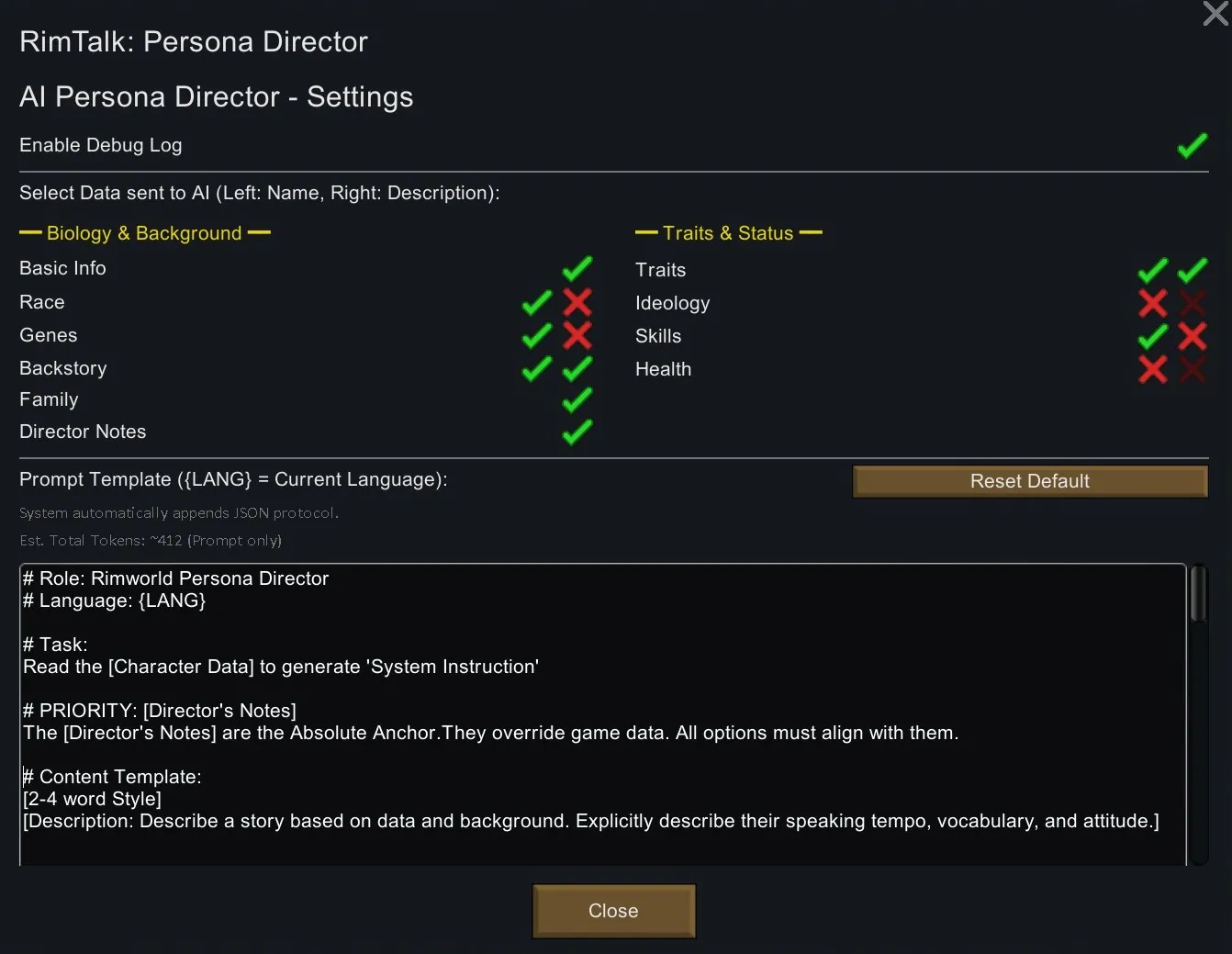The height and width of the screenshot is (954, 1232).
Task: Click the prompt template scrollbar handle
Action: click(x=1197, y=594)
